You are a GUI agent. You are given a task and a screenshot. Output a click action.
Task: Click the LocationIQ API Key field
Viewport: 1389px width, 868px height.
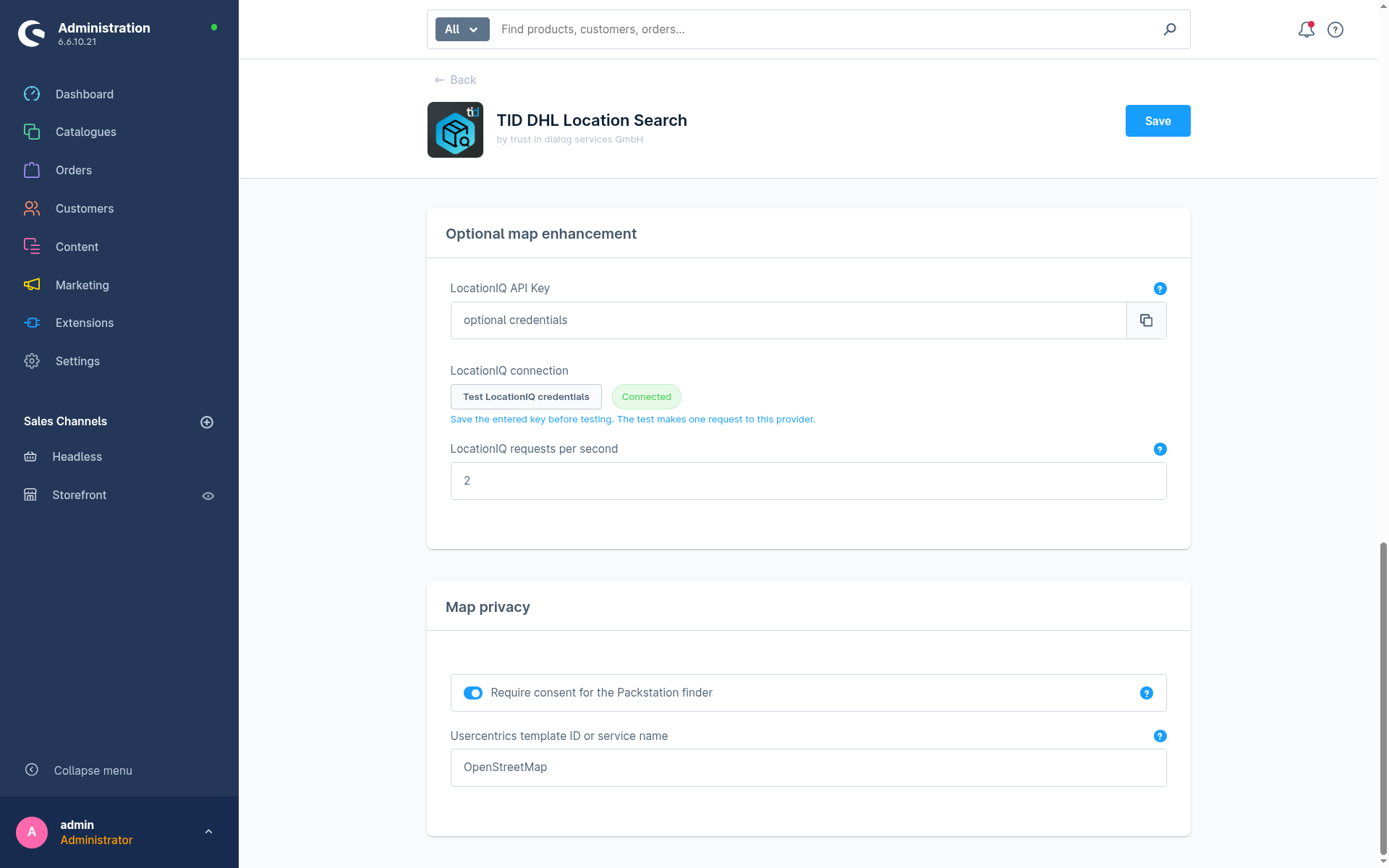789,320
